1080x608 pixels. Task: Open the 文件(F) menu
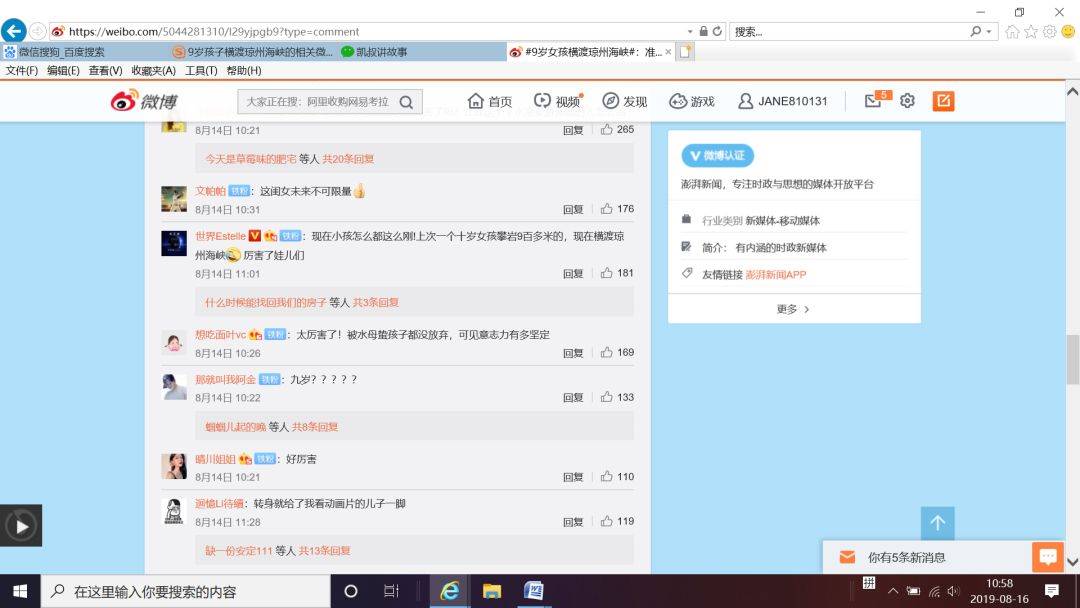(21, 70)
